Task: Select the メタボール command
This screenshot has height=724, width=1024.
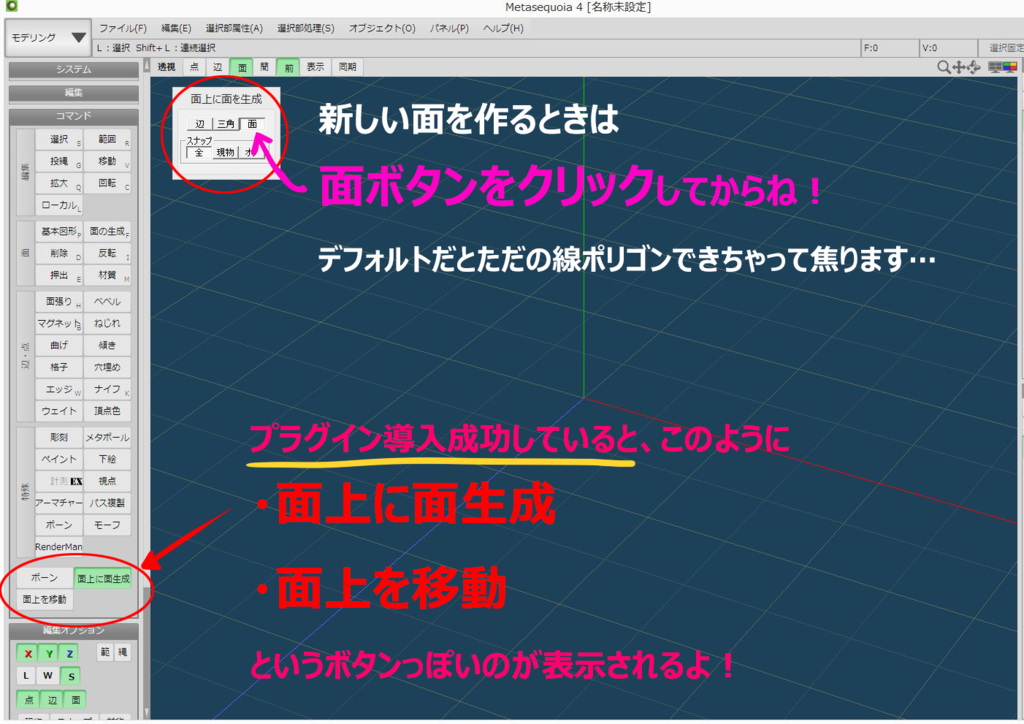Action: tap(107, 437)
